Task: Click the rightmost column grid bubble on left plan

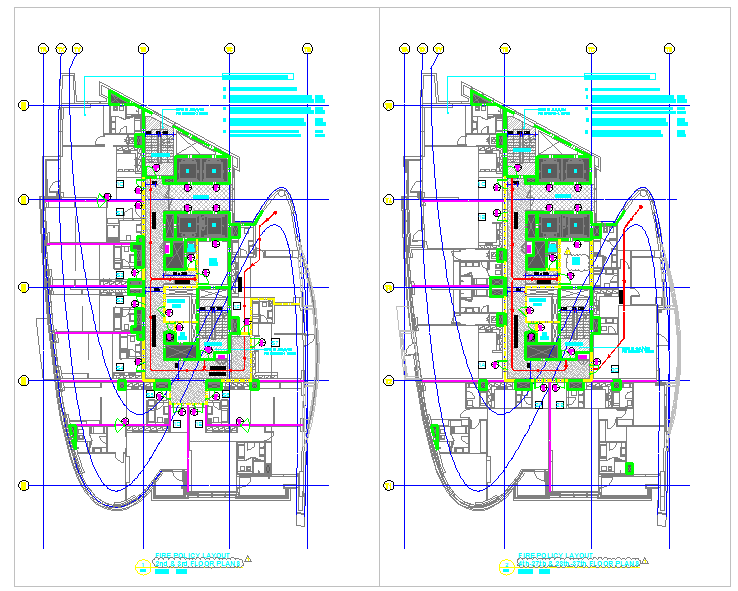Action: click(x=309, y=48)
